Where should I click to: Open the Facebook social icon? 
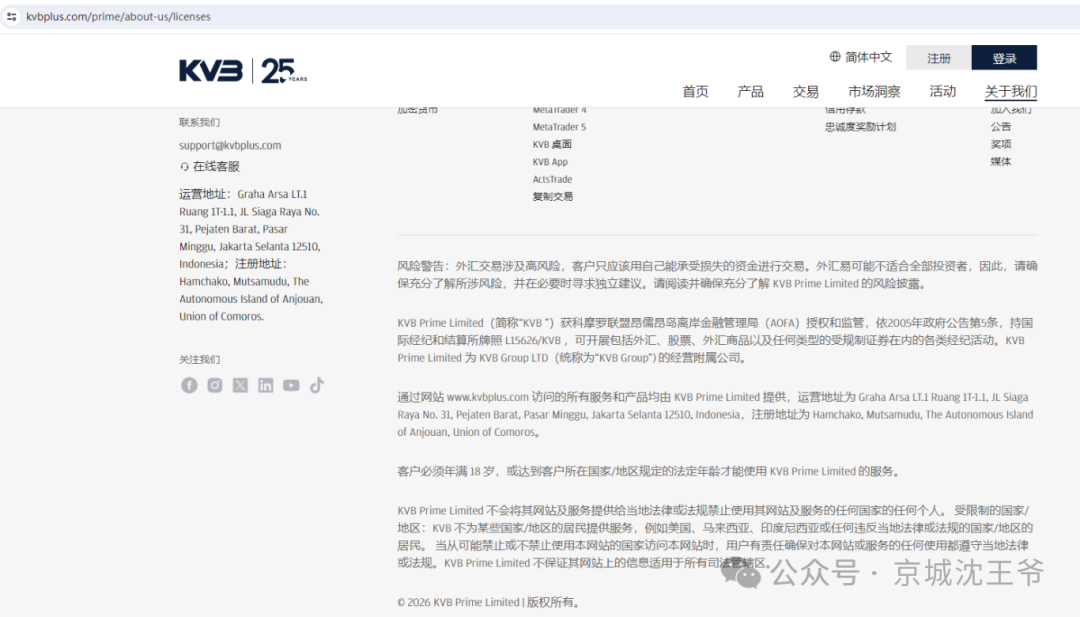tap(189, 385)
